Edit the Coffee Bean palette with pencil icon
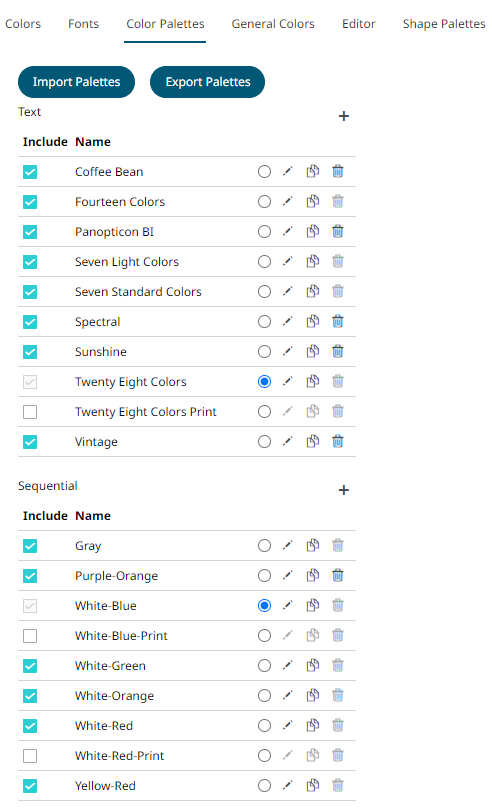492x808 pixels. pos(287,171)
